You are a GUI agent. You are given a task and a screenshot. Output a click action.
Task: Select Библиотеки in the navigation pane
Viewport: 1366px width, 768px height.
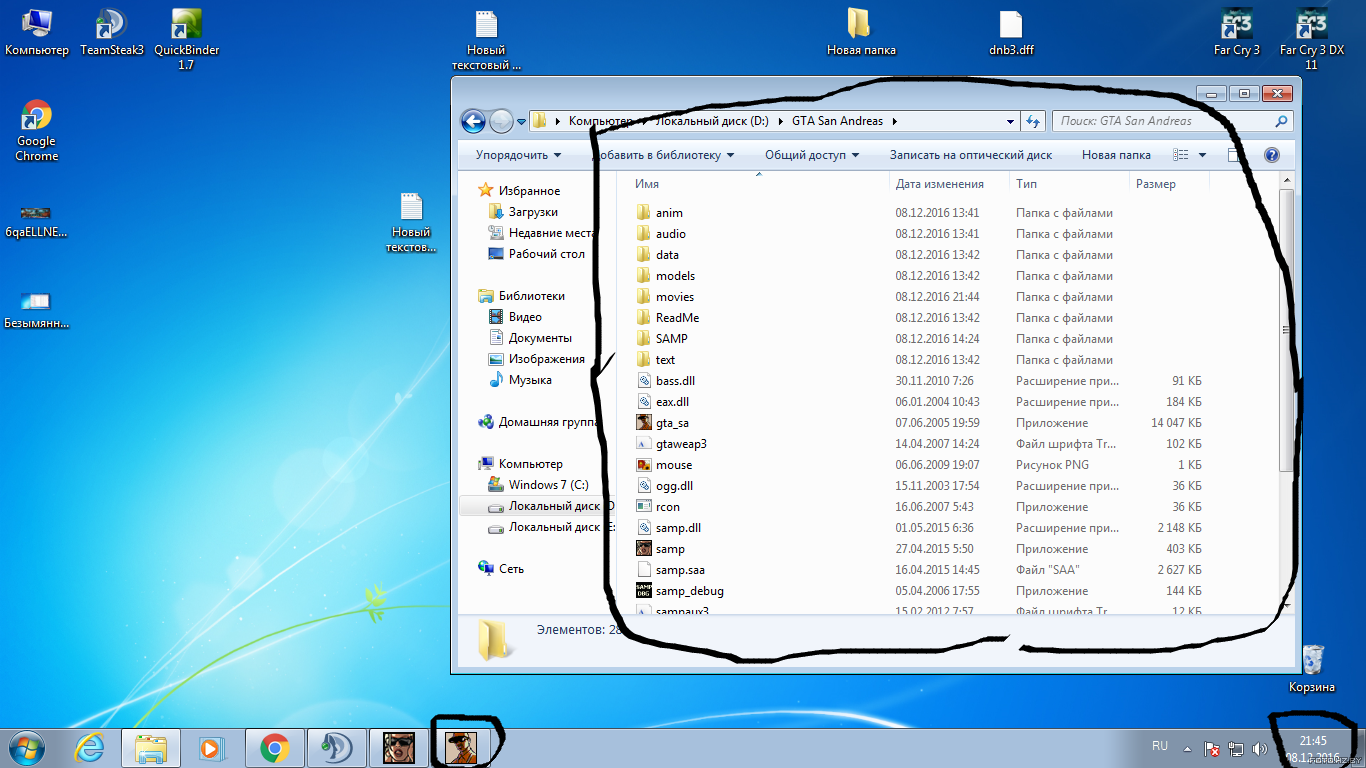[531, 296]
